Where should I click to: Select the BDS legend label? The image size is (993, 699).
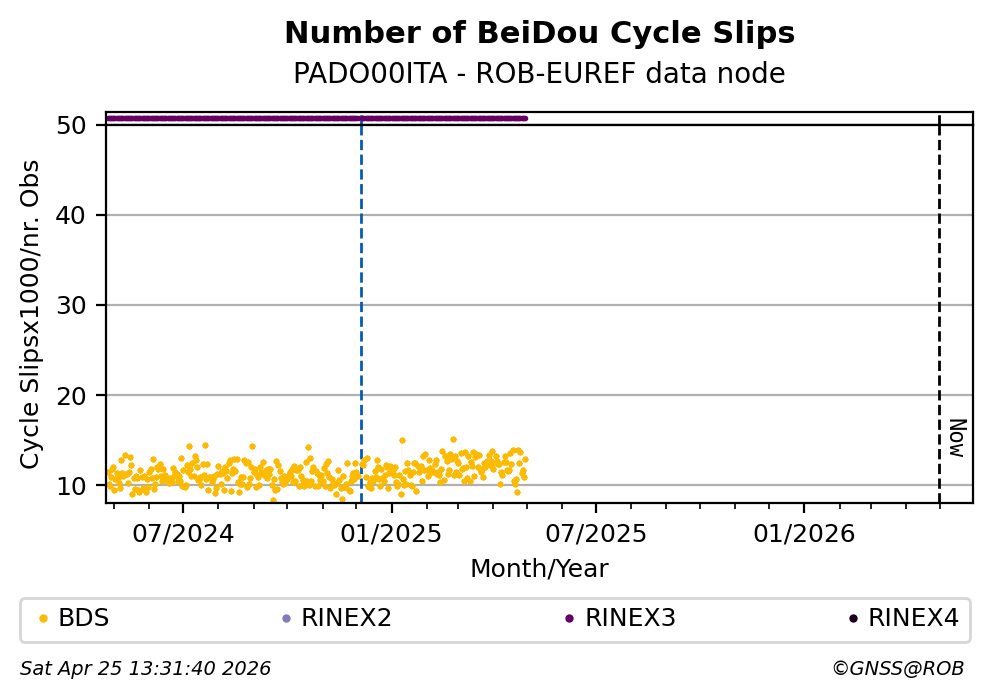(84, 619)
